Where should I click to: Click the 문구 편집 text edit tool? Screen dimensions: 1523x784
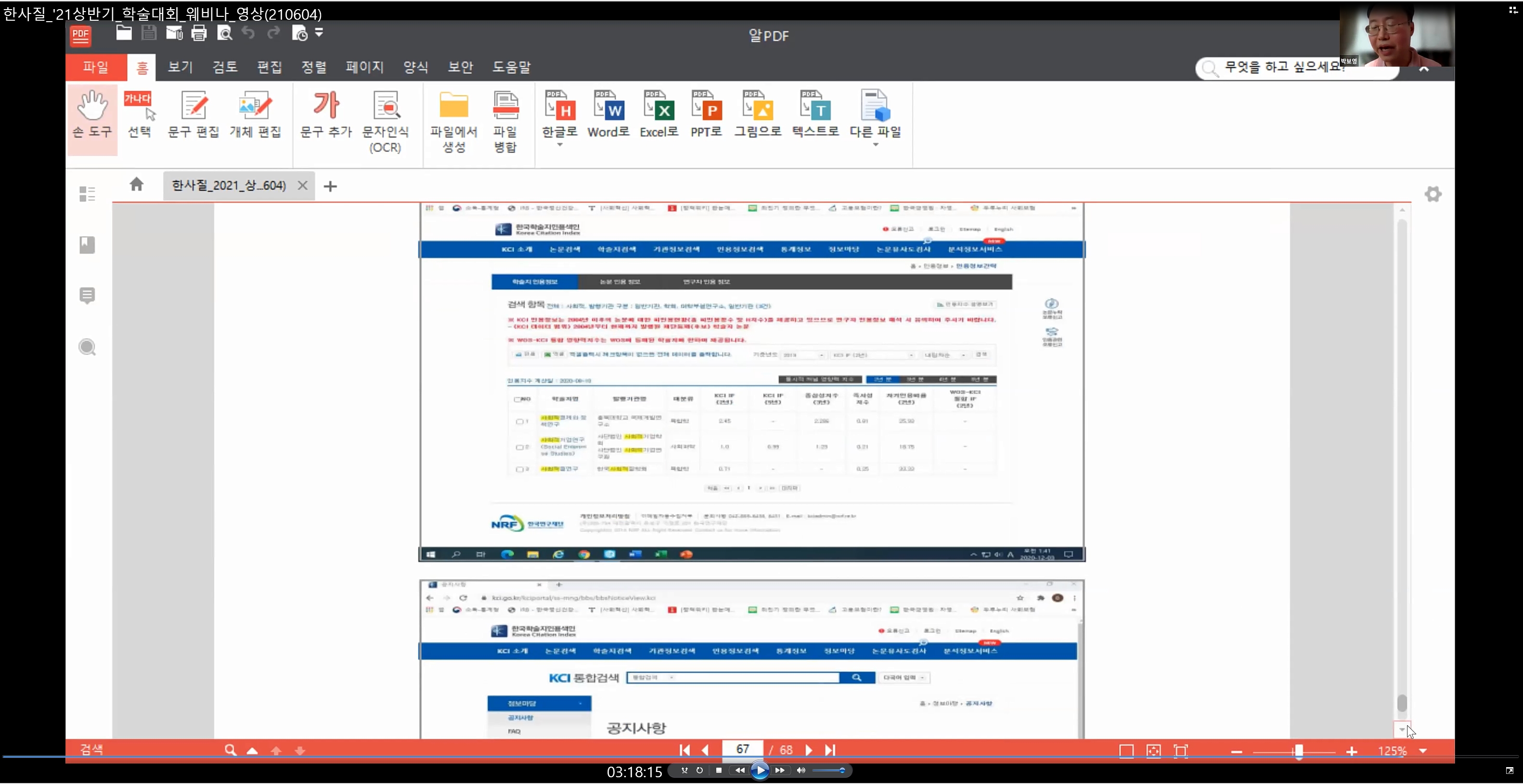tap(194, 115)
